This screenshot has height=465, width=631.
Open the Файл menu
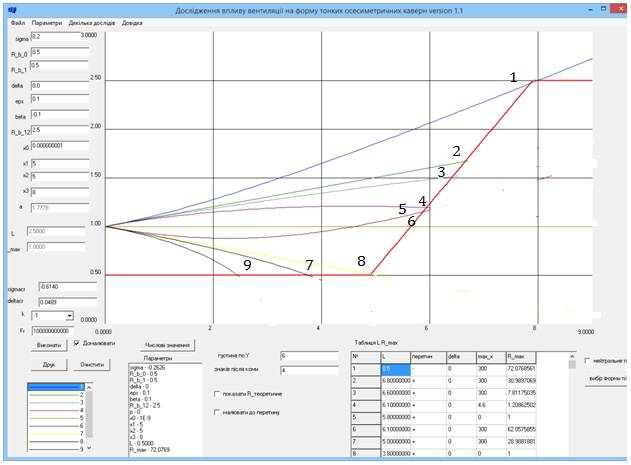[x=17, y=22]
